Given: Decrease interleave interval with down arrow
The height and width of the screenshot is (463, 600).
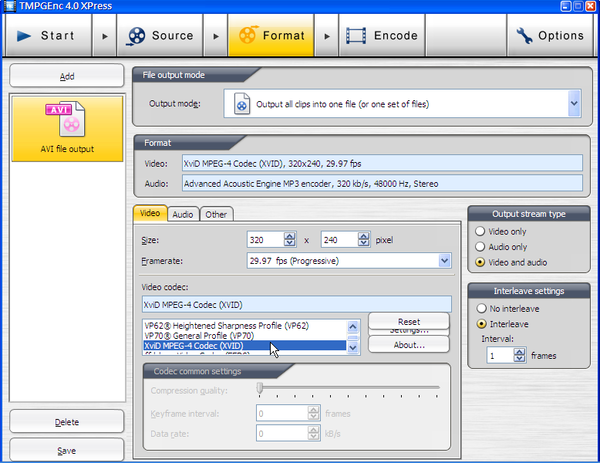Looking at the screenshot, I should pos(519,359).
